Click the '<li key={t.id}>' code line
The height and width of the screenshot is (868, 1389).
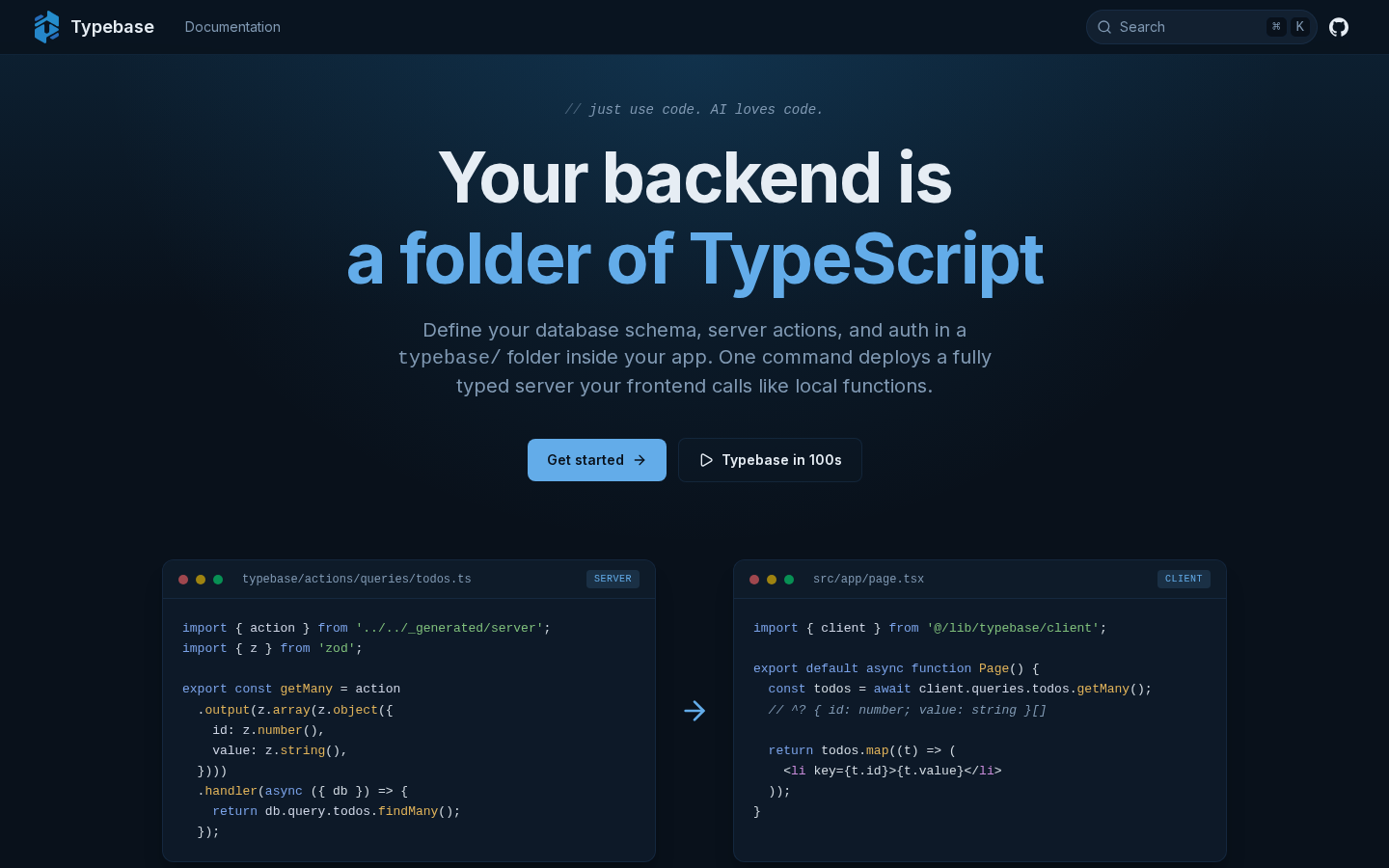click(892, 771)
